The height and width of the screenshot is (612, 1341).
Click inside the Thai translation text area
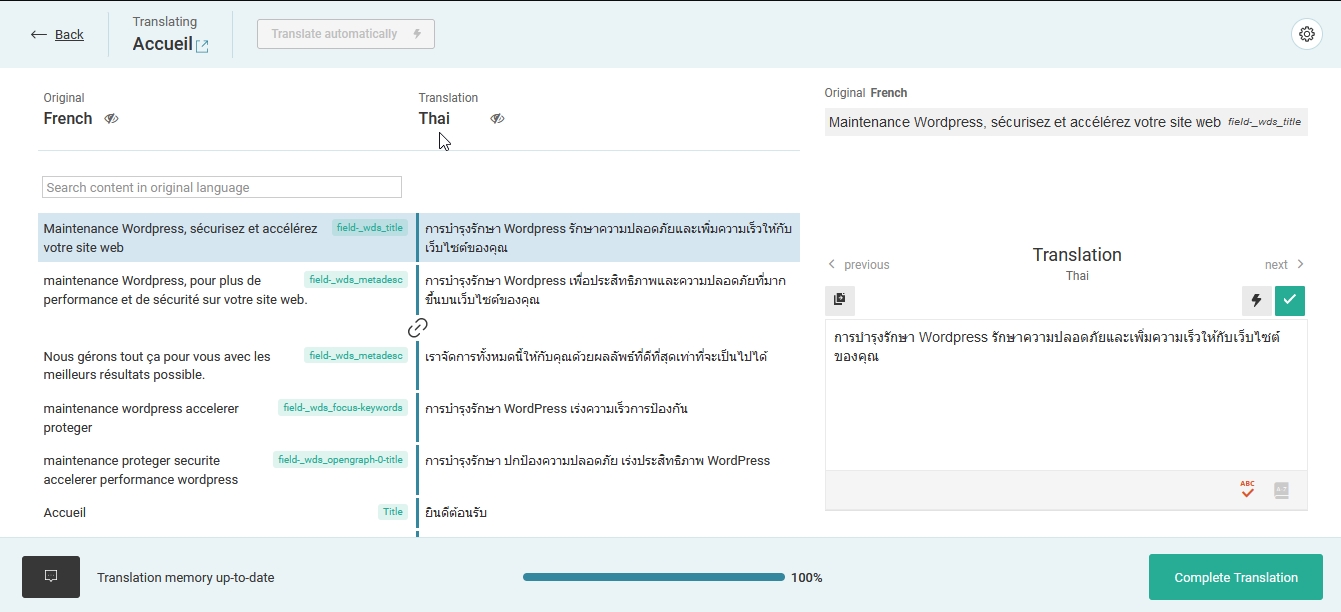pyautogui.click(x=1066, y=395)
